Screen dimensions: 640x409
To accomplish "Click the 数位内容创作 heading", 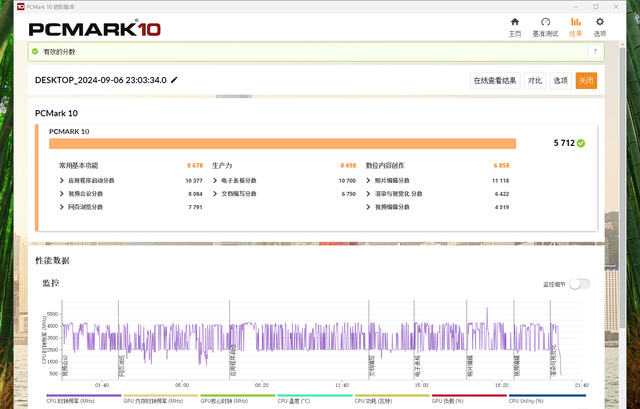I will (x=385, y=165).
